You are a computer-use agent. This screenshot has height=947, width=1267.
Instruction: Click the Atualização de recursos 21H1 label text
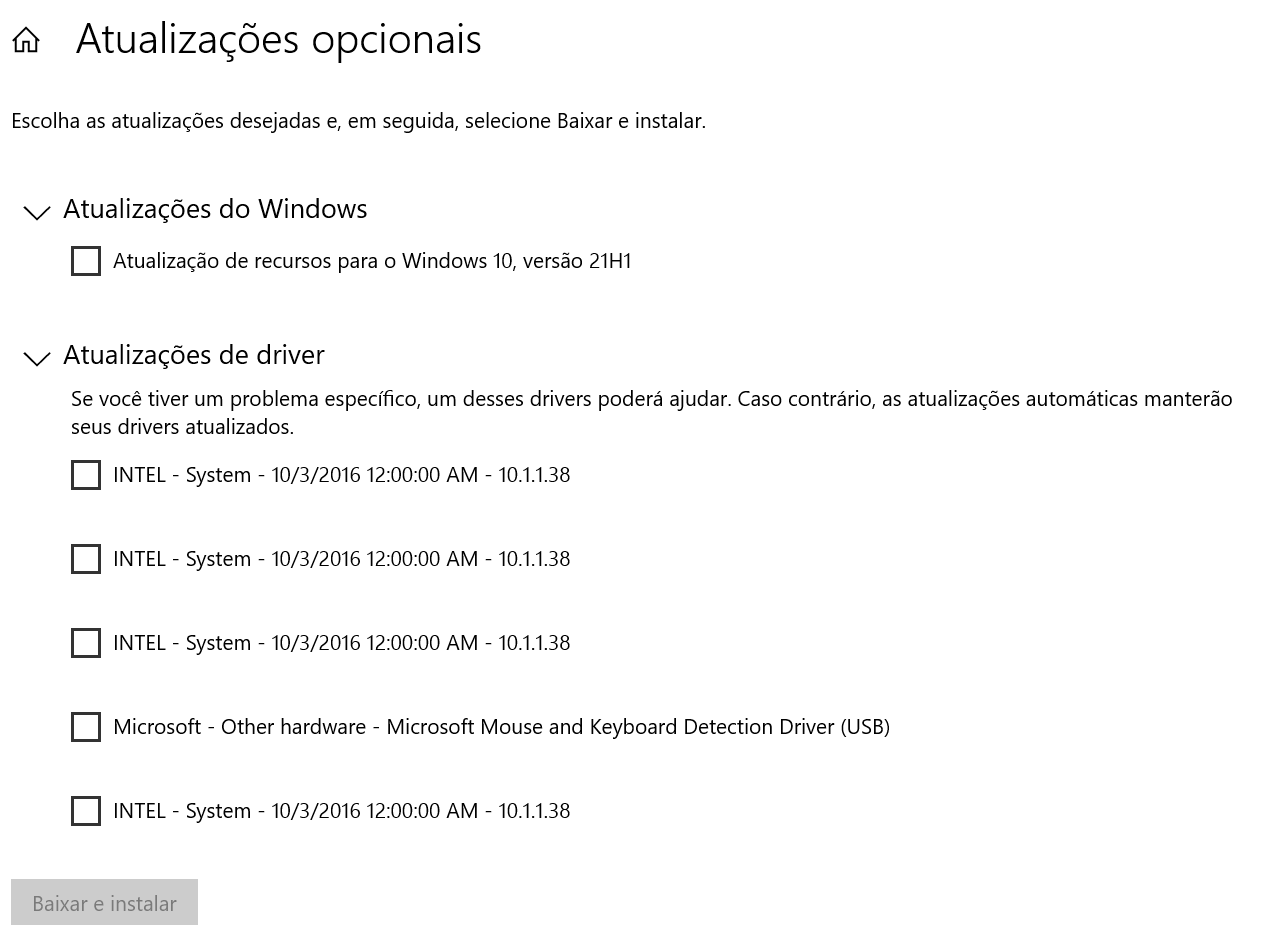[372, 261]
